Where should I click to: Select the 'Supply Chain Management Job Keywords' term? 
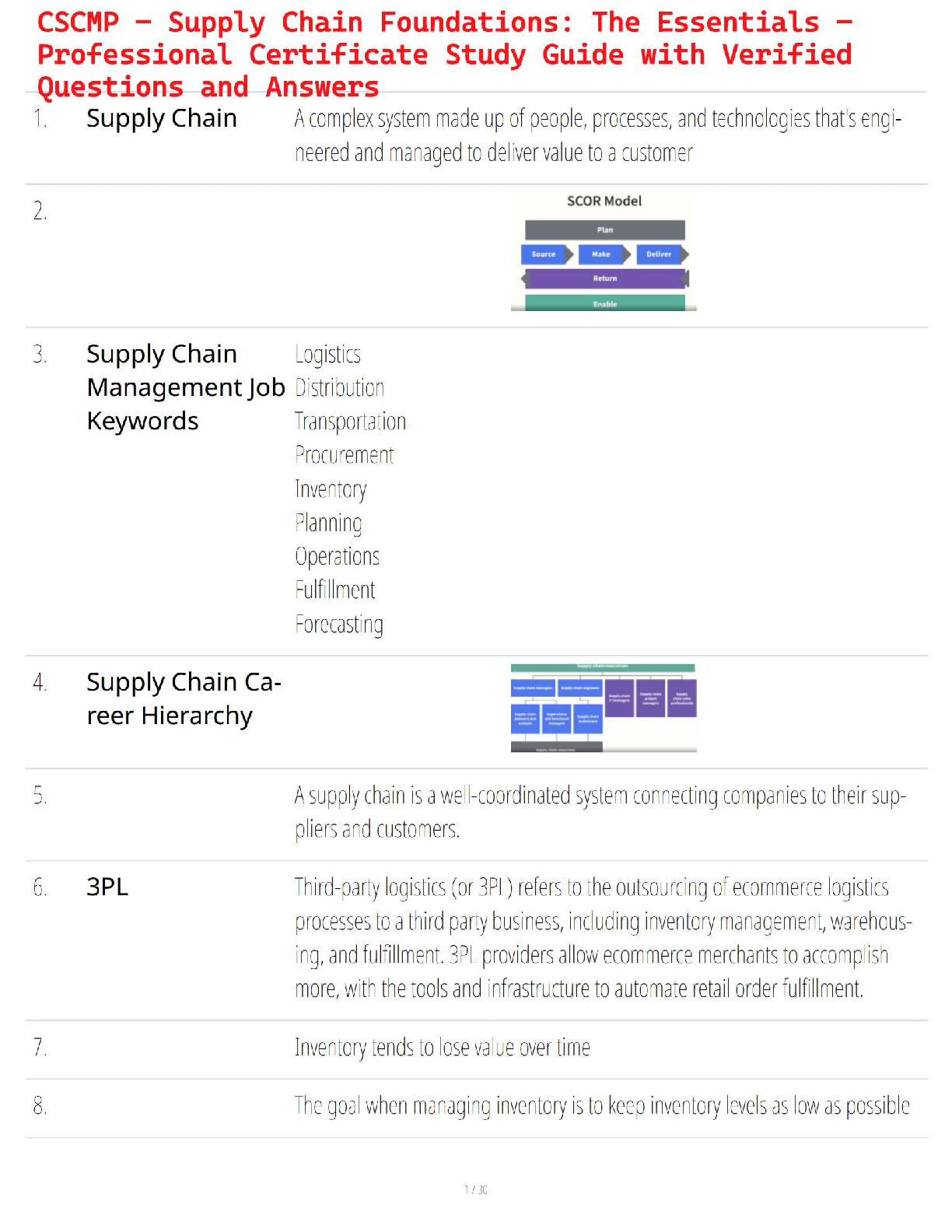[185, 387]
